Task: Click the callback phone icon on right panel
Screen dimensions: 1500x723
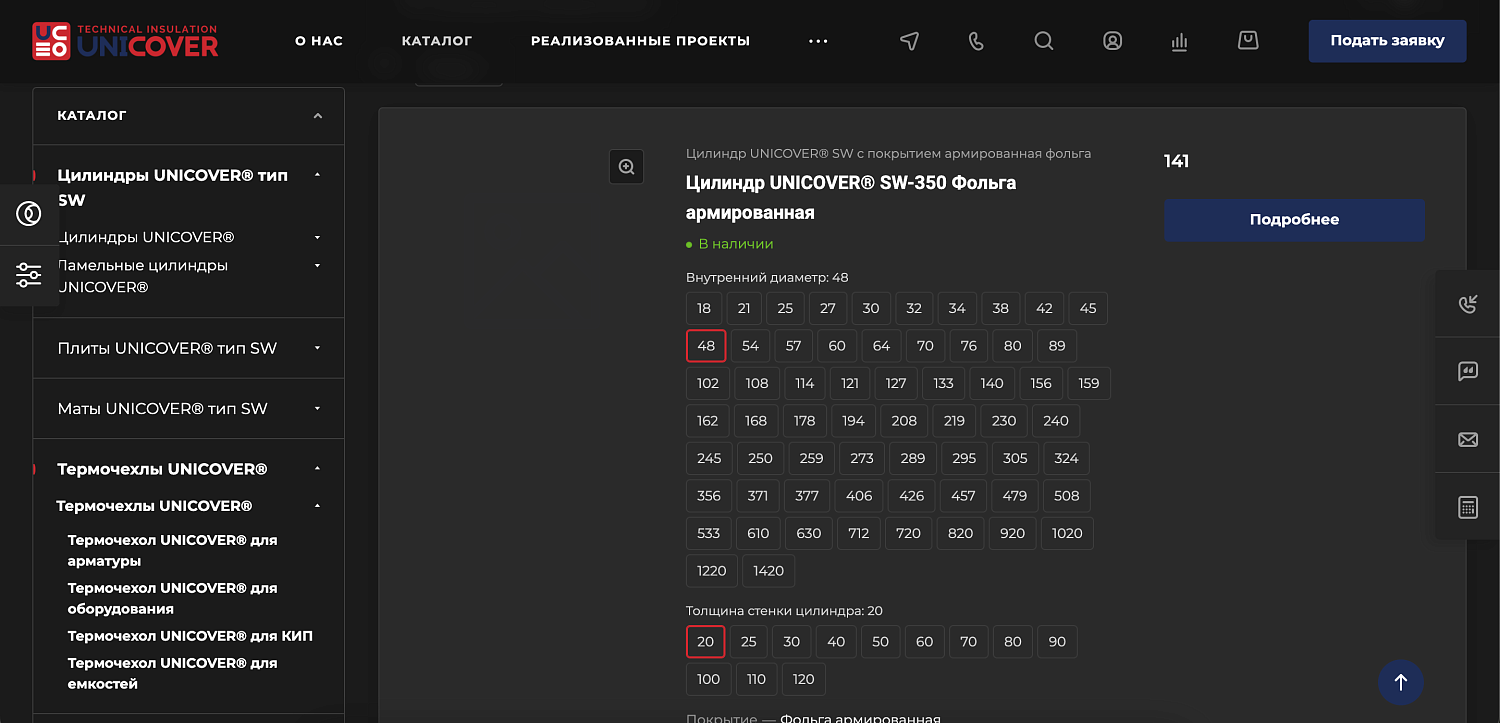Action: [x=1468, y=304]
